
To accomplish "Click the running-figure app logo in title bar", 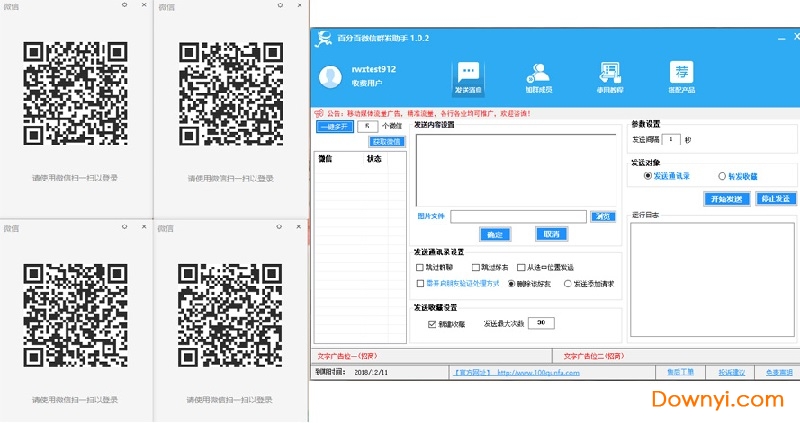I will [323, 39].
